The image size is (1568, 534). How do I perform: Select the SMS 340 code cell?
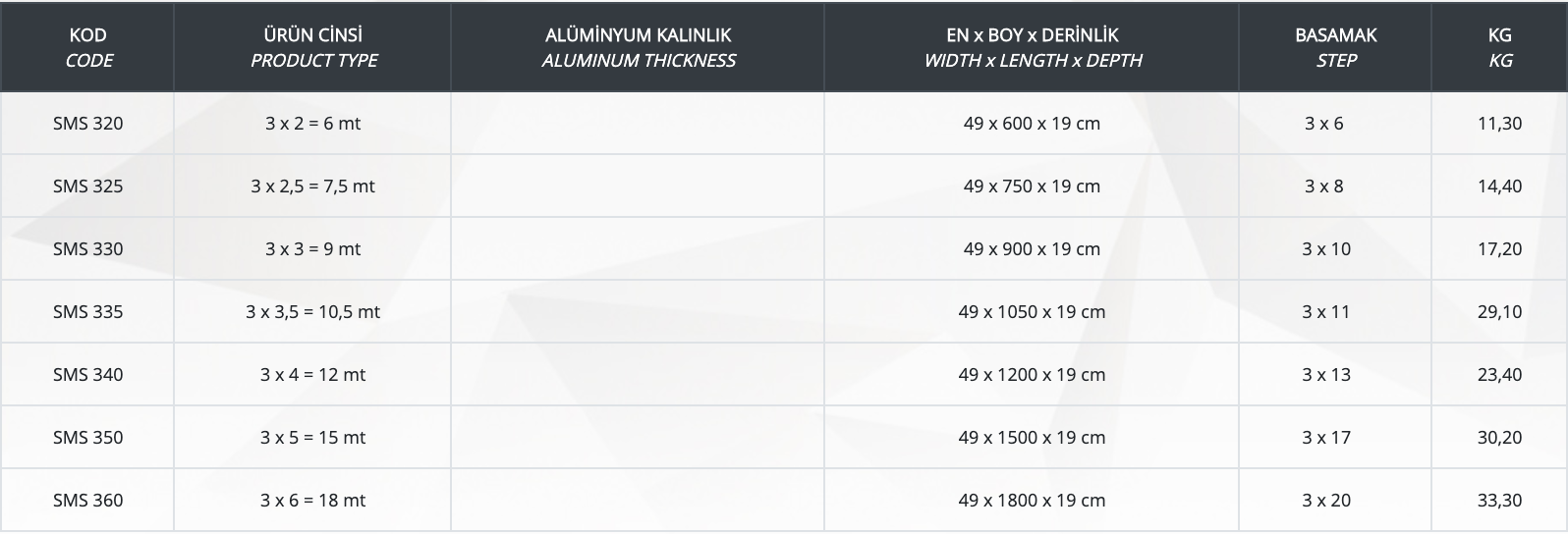pos(88,375)
